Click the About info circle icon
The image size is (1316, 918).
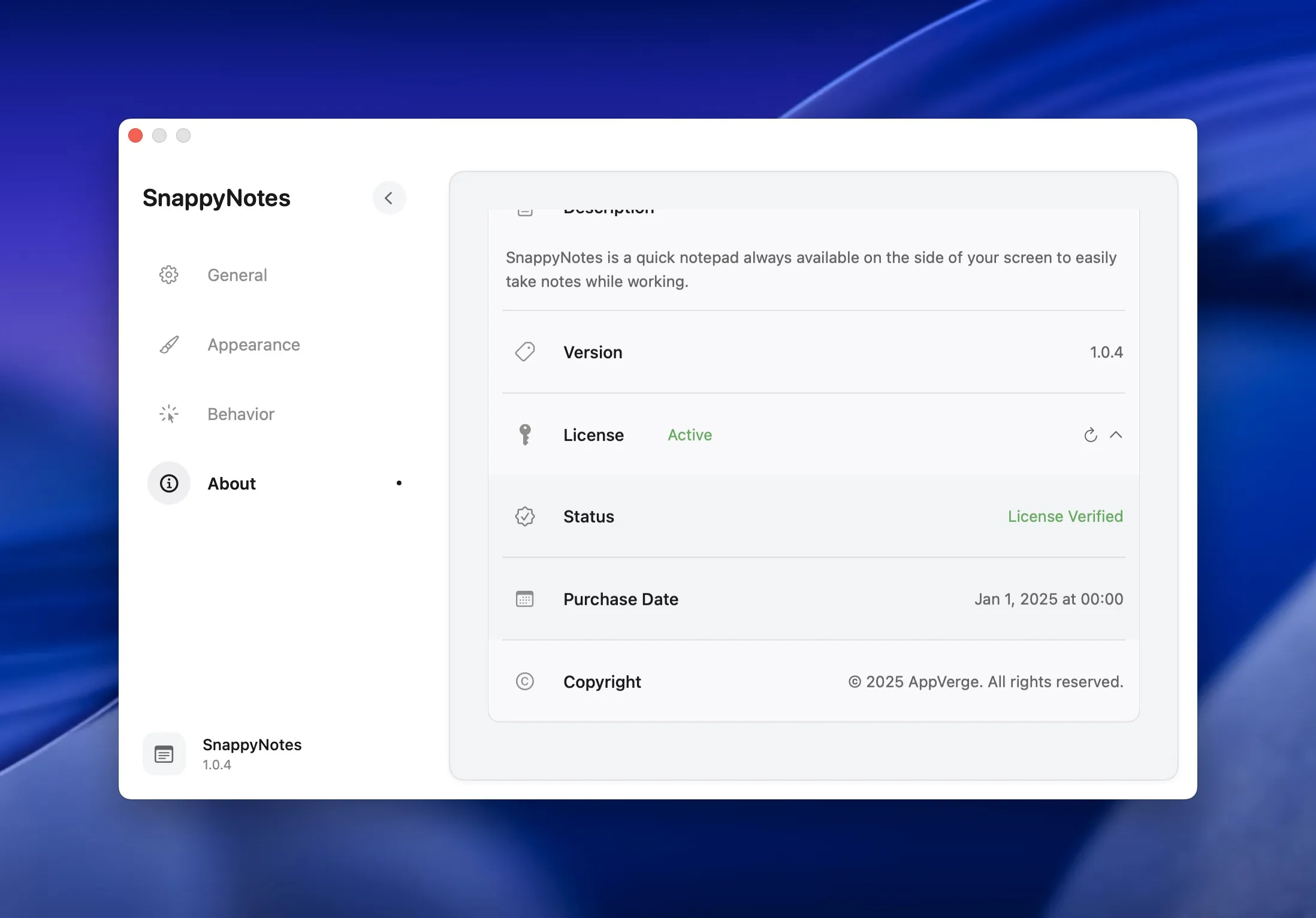pyautogui.click(x=169, y=484)
